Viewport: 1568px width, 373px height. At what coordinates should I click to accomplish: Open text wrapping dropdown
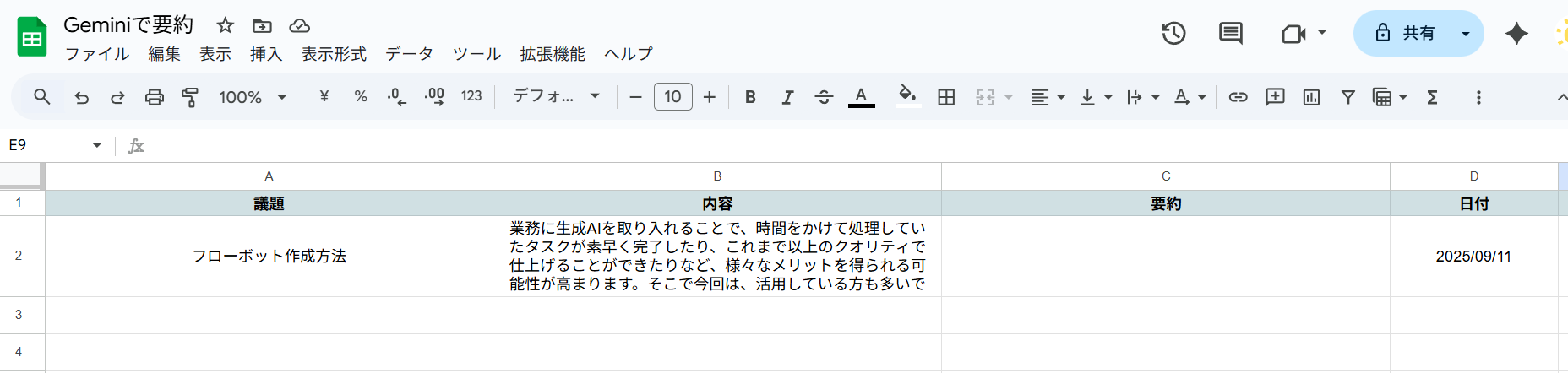[1143, 97]
